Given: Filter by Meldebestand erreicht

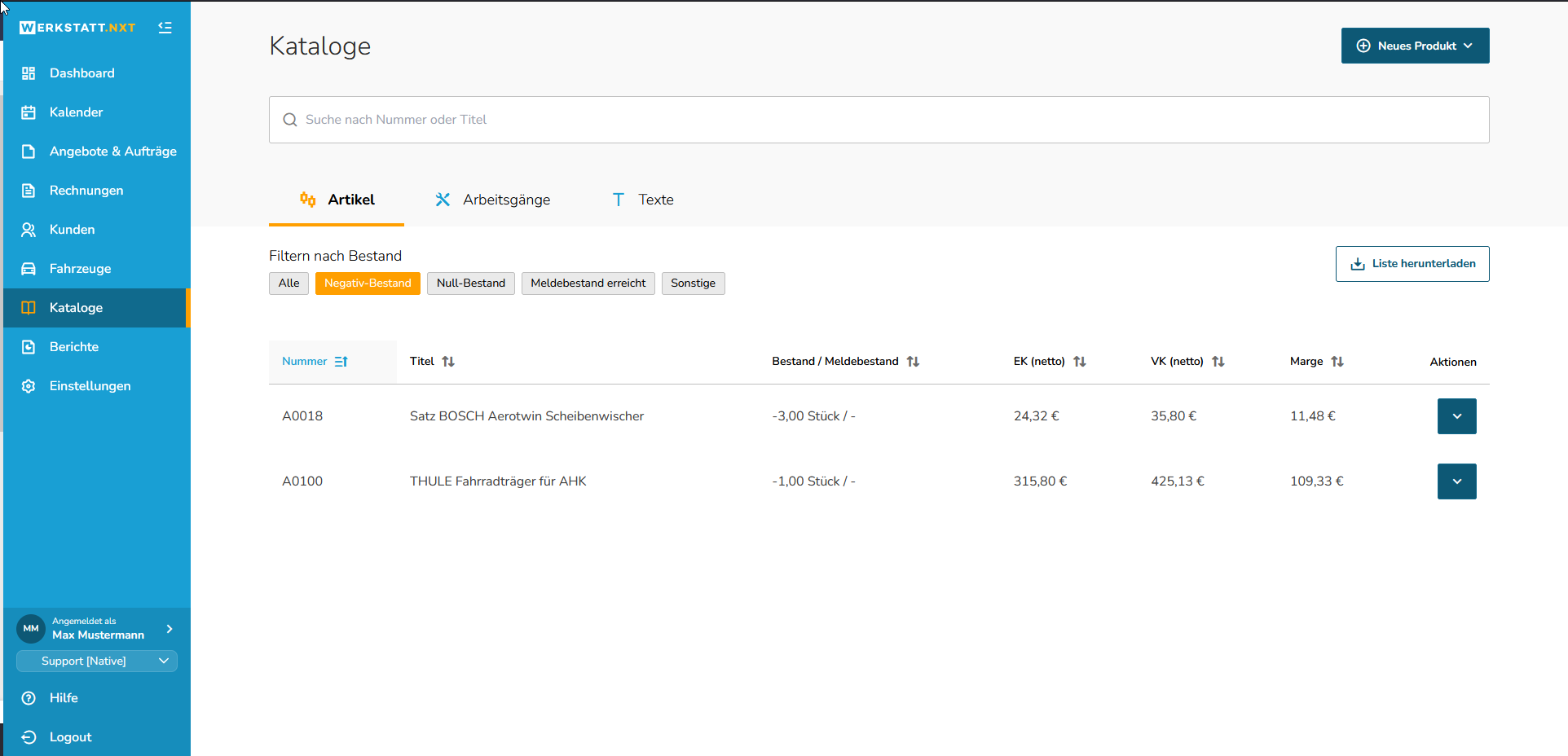Looking at the screenshot, I should point(588,283).
